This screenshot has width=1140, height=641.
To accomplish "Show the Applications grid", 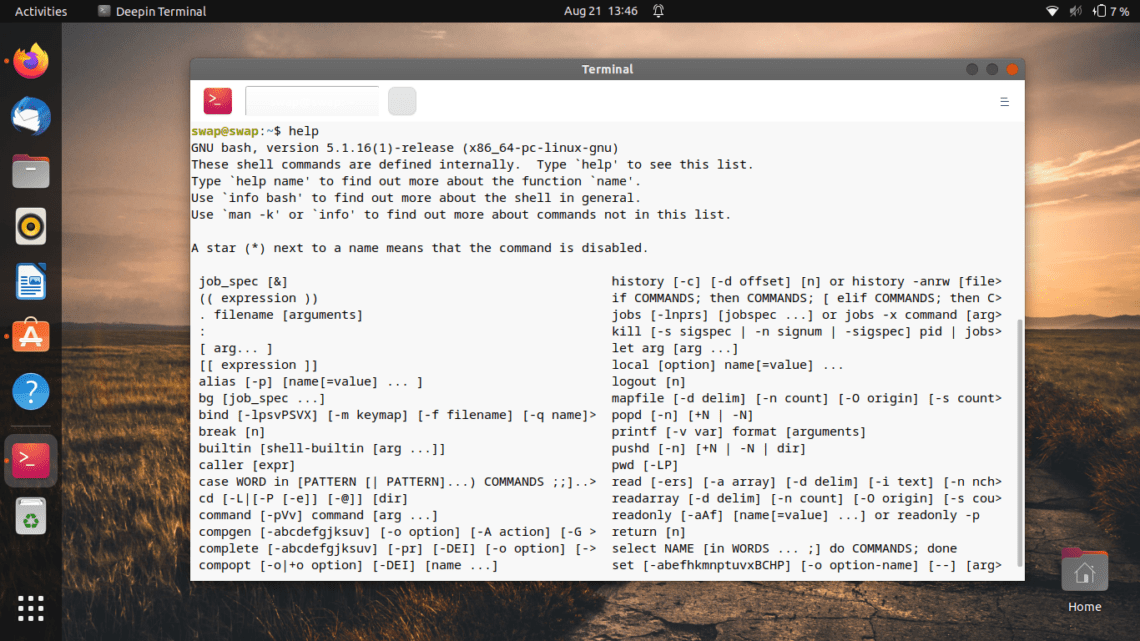I will [x=29, y=608].
